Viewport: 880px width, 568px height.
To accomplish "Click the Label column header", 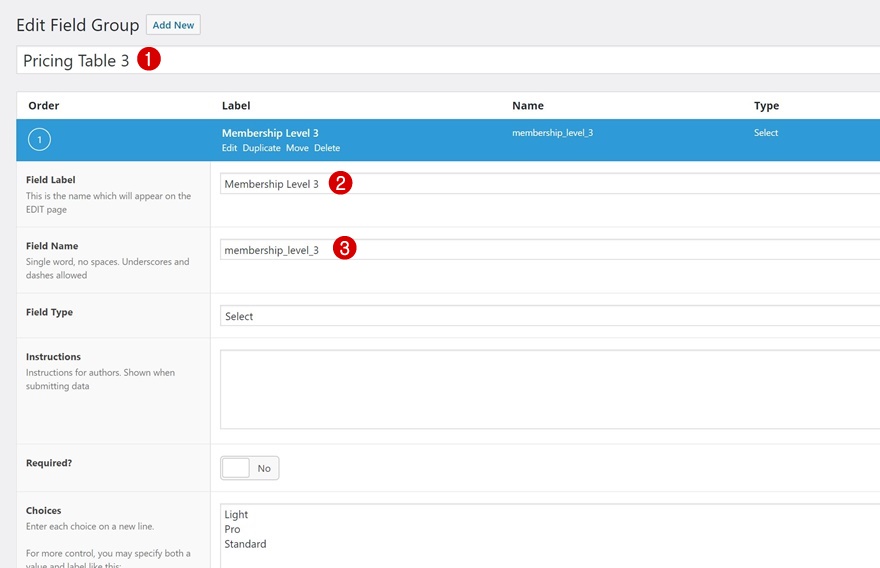I will click(x=236, y=106).
